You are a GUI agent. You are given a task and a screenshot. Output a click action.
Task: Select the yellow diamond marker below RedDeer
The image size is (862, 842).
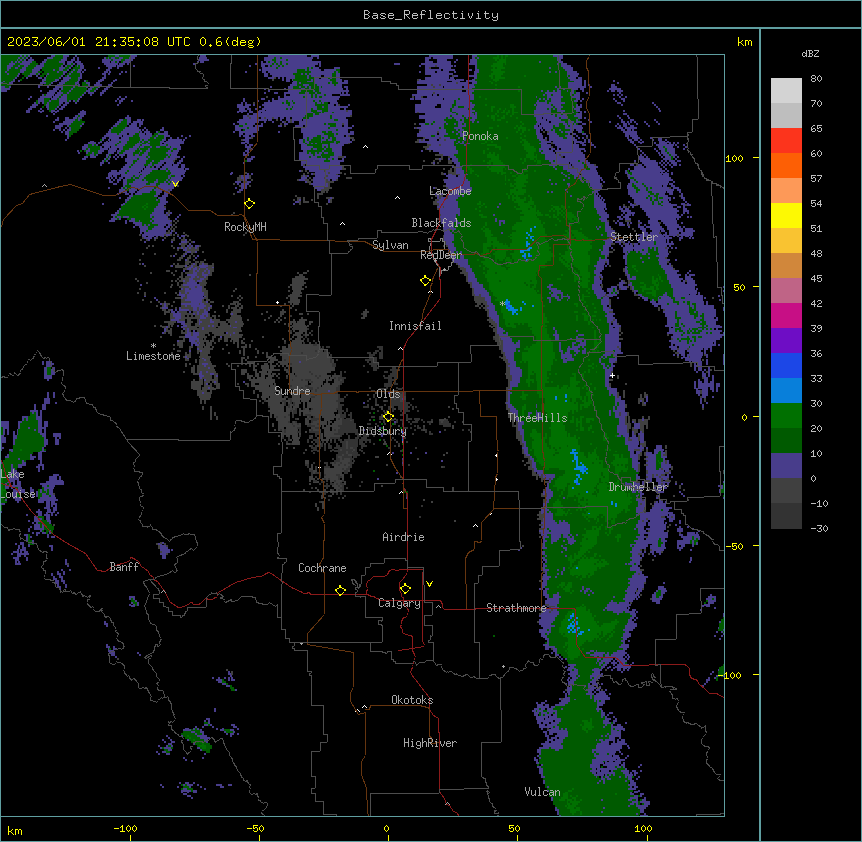point(426,281)
